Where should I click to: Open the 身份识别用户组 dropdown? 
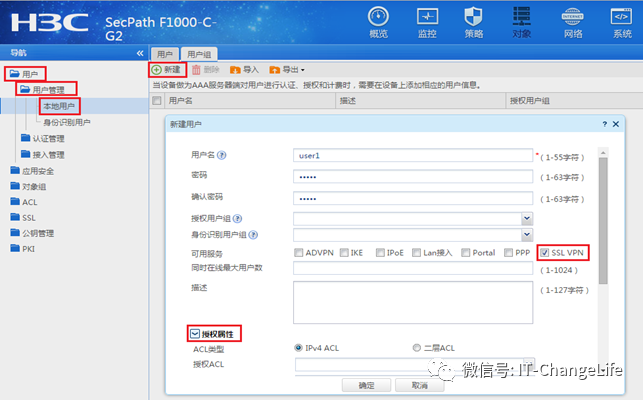pos(527,235)
